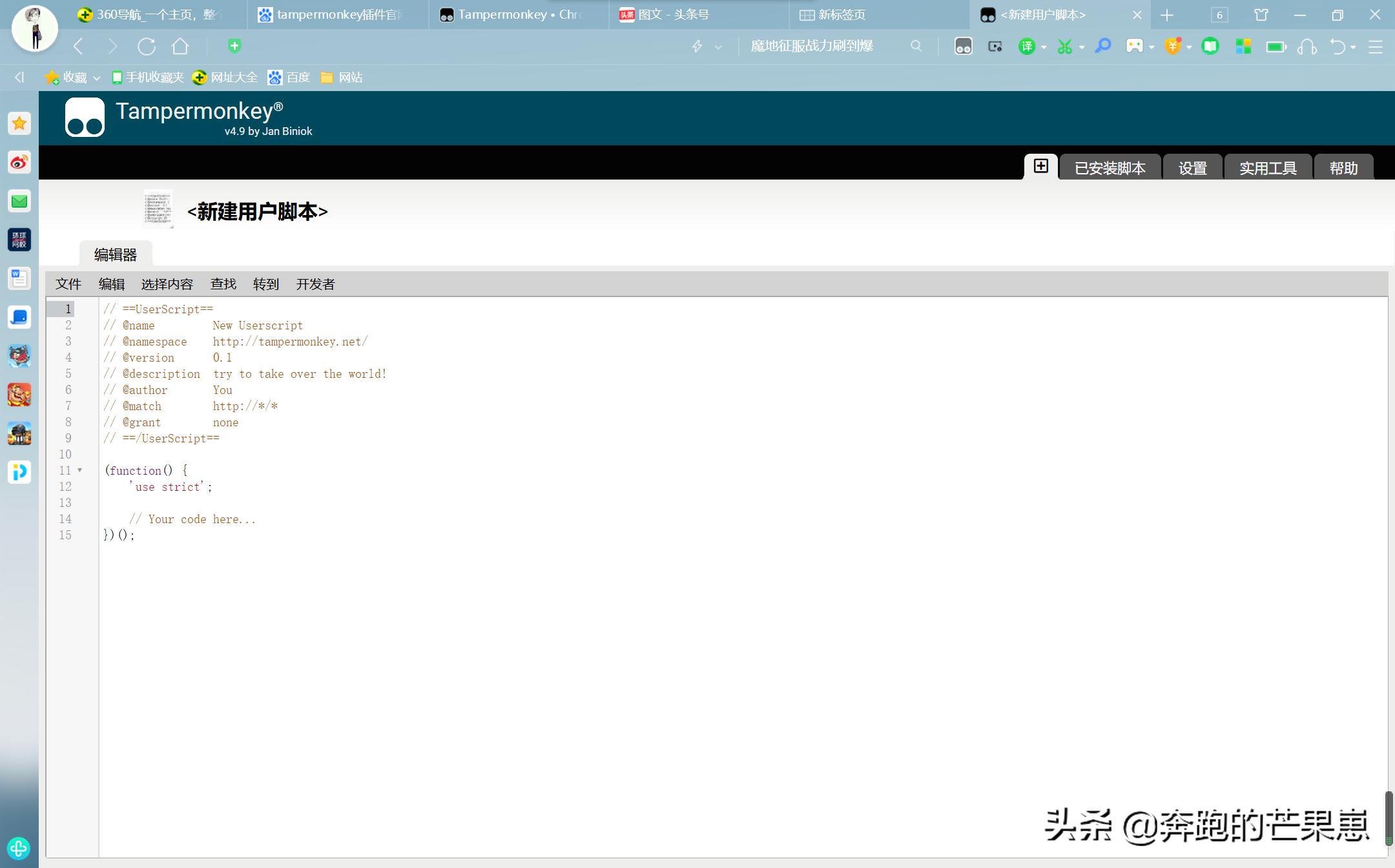
Task: Click the green translate icon
Action: (x=1027, y=46)
